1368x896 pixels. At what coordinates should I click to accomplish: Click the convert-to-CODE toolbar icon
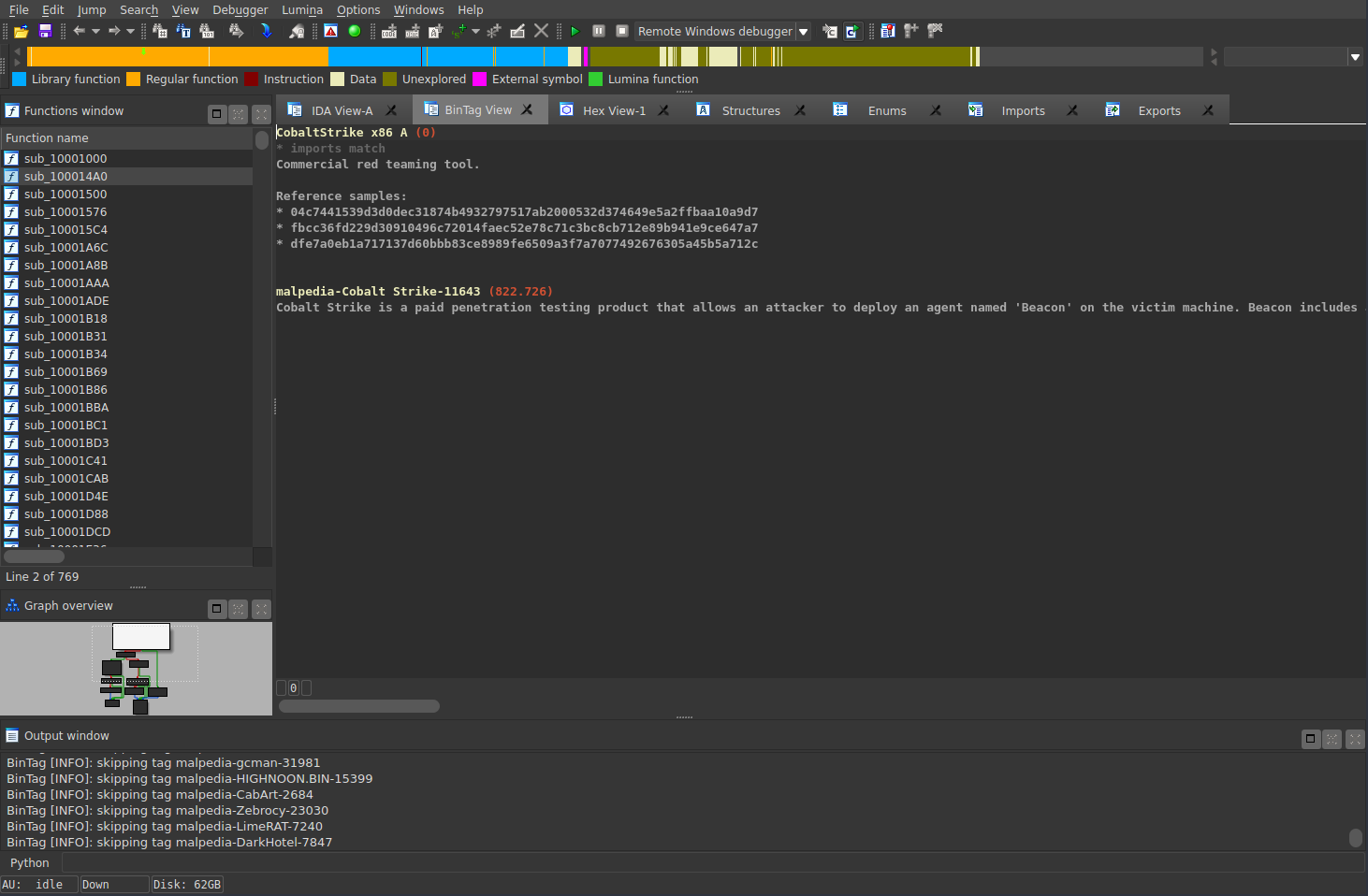(389, 31)
